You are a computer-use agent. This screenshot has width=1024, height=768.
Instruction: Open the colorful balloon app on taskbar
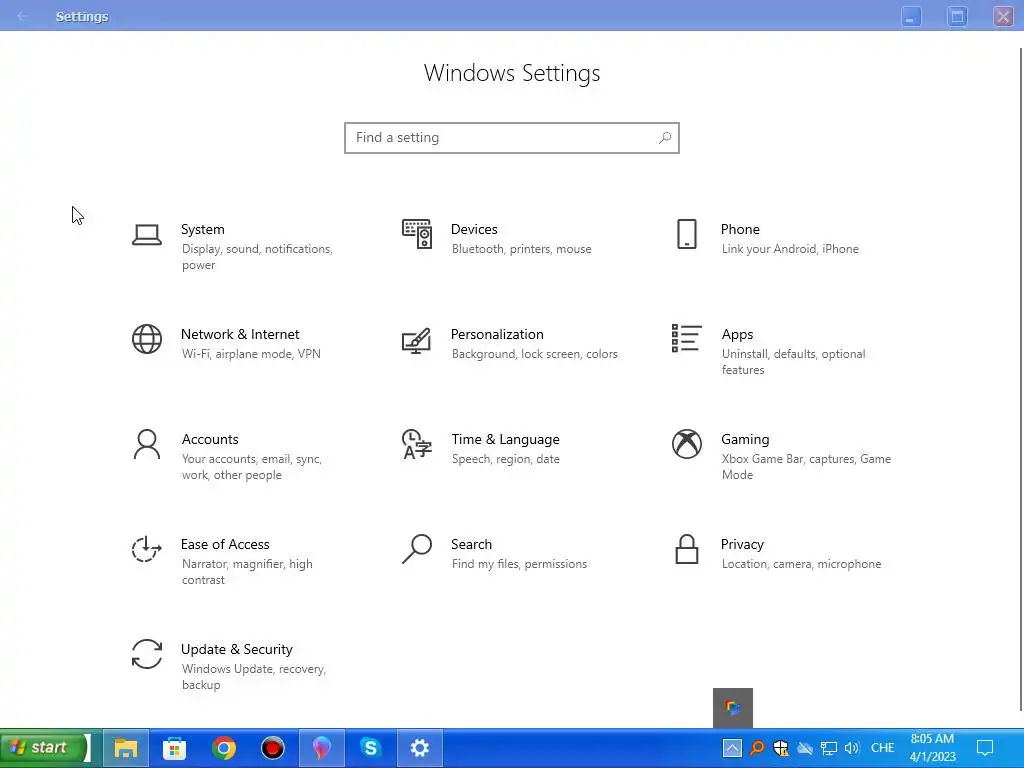(x=321, y=748)
